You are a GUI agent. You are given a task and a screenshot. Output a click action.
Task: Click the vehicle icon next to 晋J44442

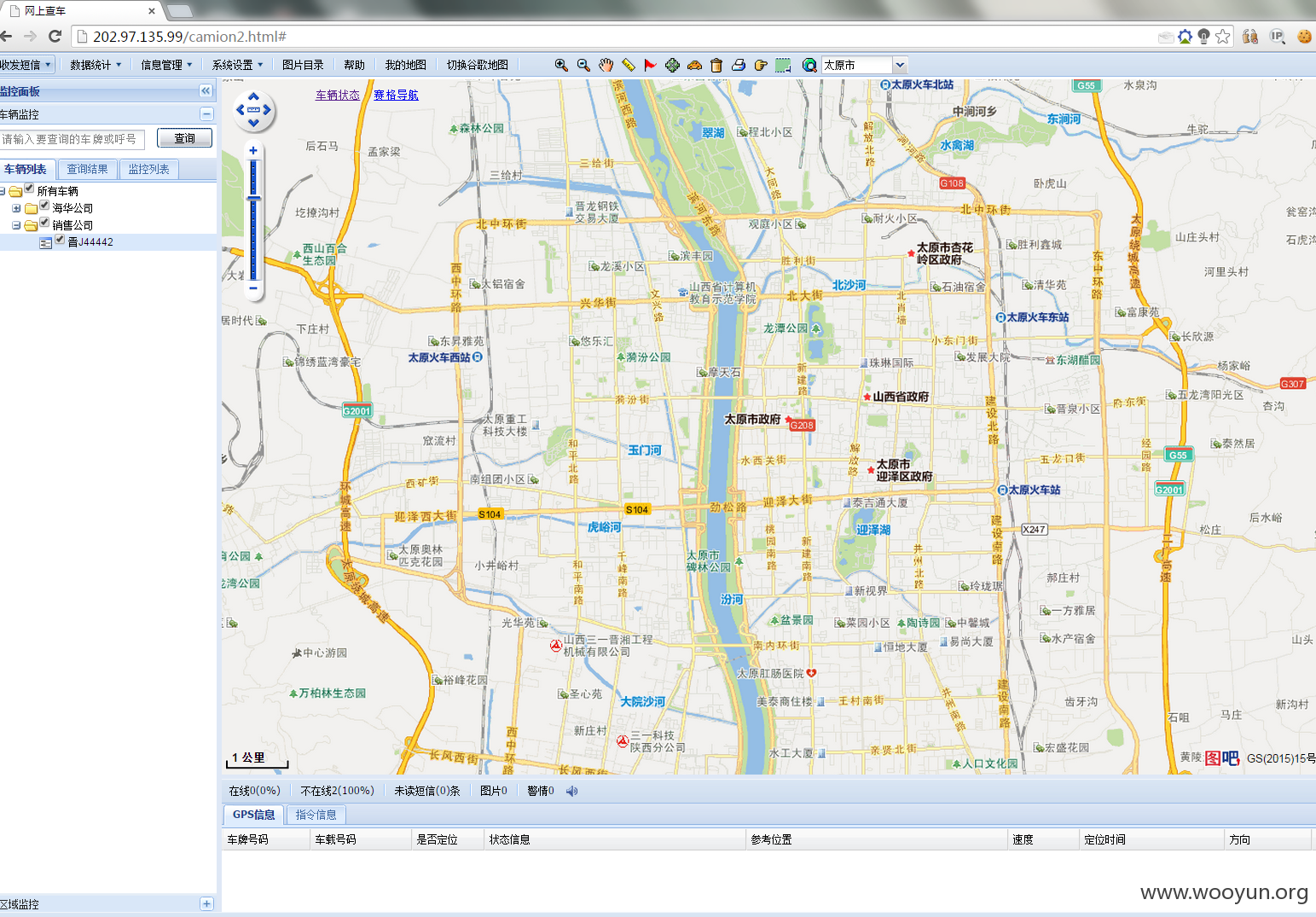pyautogui.click(x=46, y=243)
